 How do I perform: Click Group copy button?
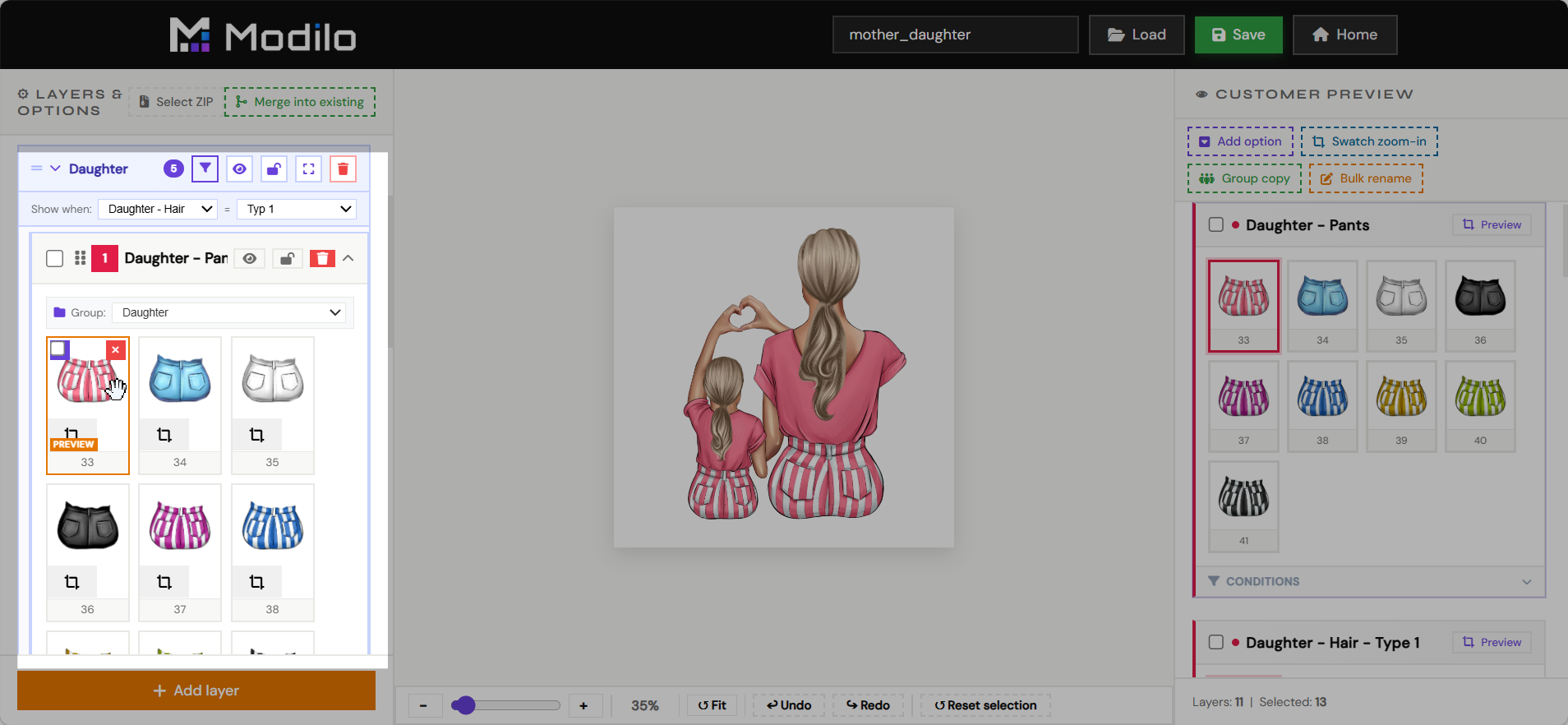pos(1244,178)
